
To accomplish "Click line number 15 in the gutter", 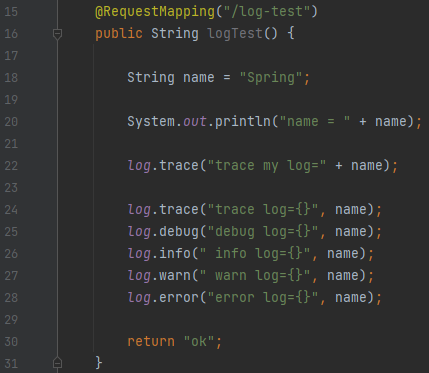I will tap(11, 12).
